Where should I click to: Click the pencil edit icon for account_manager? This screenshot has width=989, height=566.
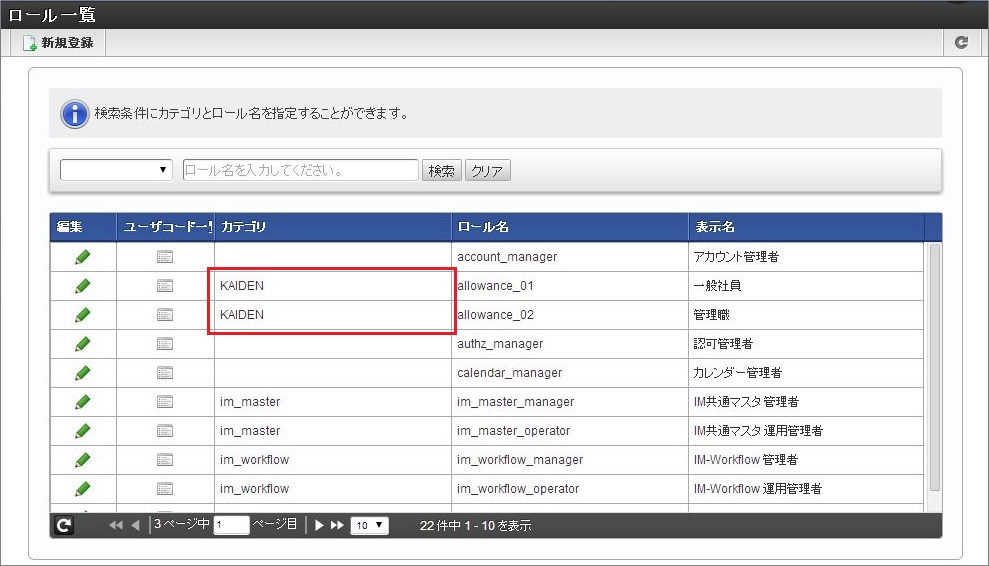(83, 257)
